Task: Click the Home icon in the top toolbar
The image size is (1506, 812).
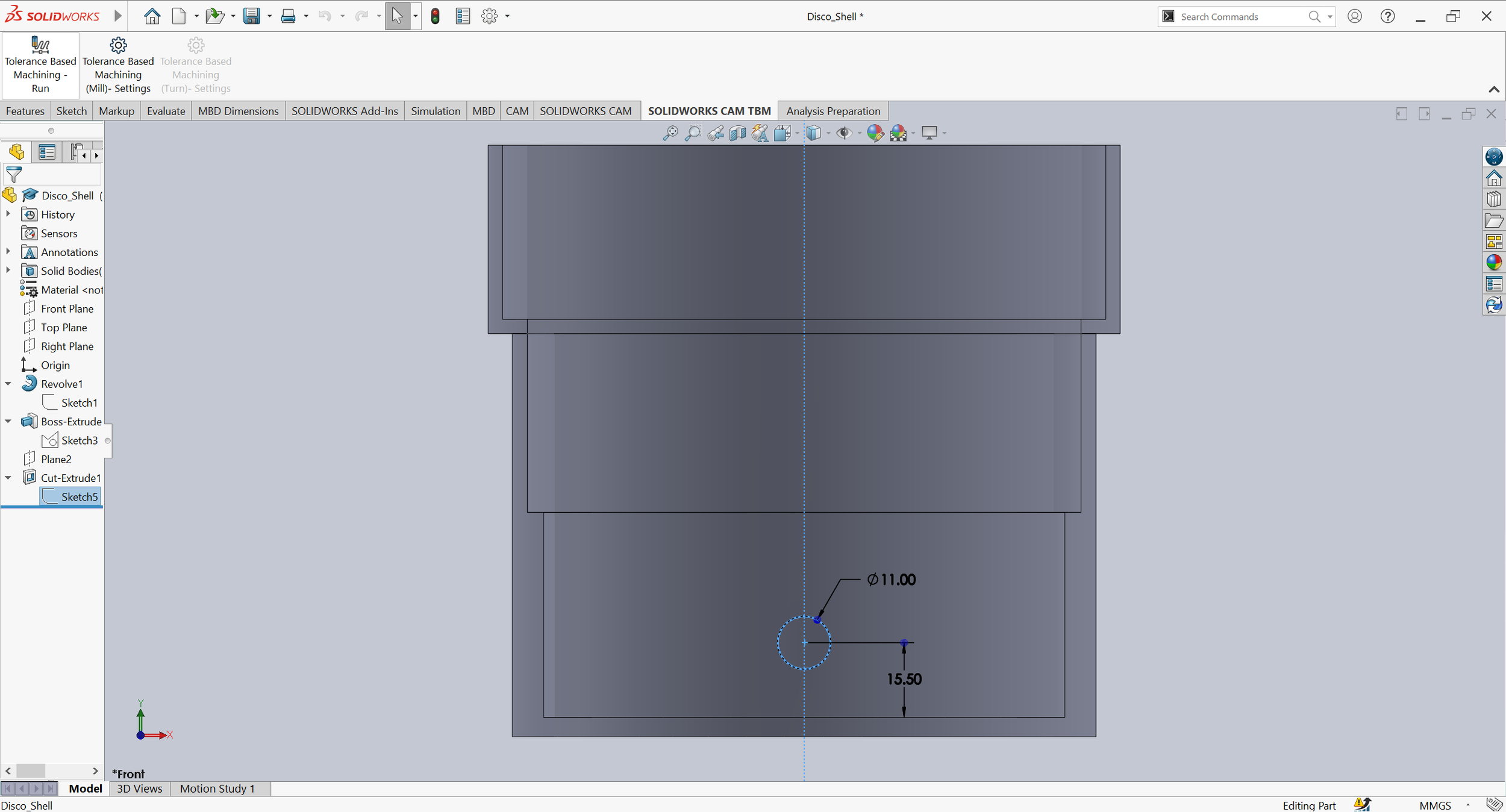Action: pos(152,16)
